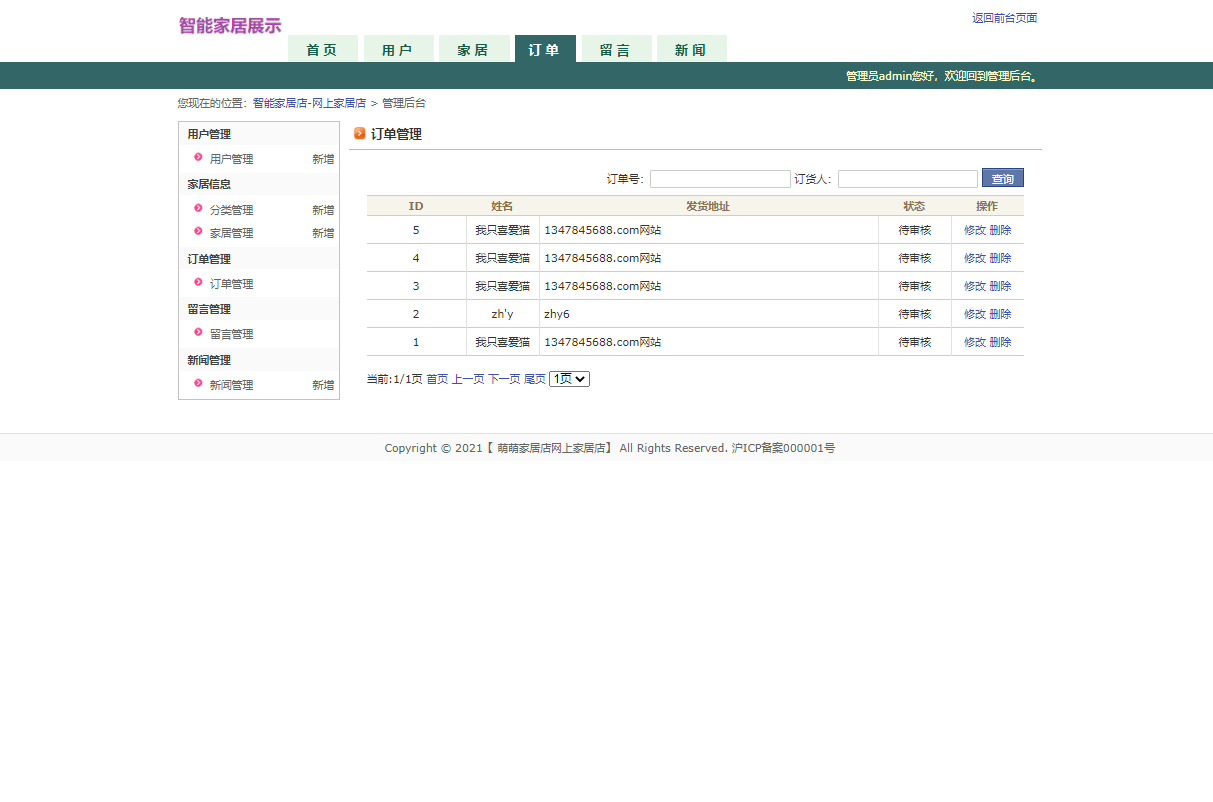Click the pink arrow icon beside 新闻管理
This screenshot has width=1213, height=802.
click(198, 384)
